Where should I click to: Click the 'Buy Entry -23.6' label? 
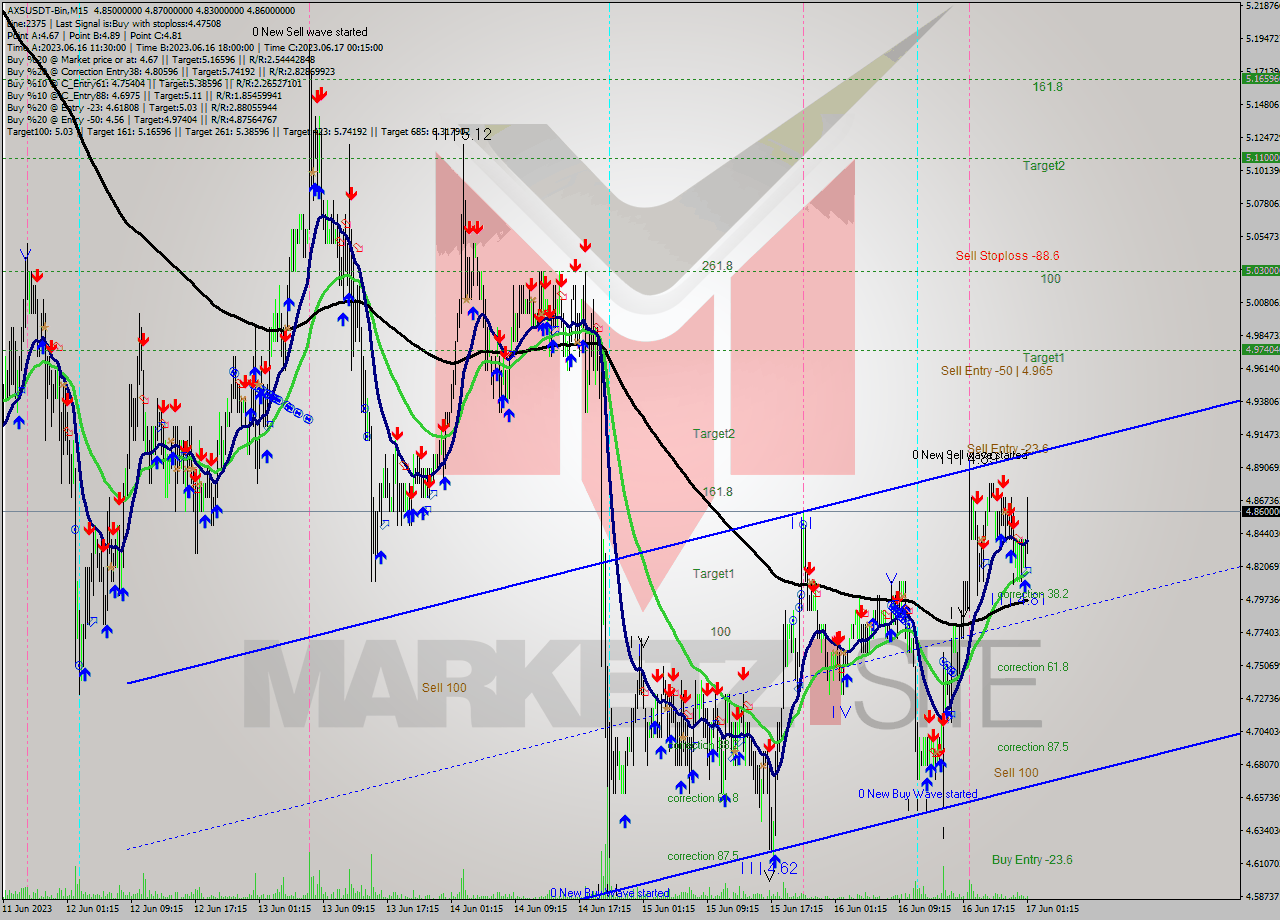1032,860
